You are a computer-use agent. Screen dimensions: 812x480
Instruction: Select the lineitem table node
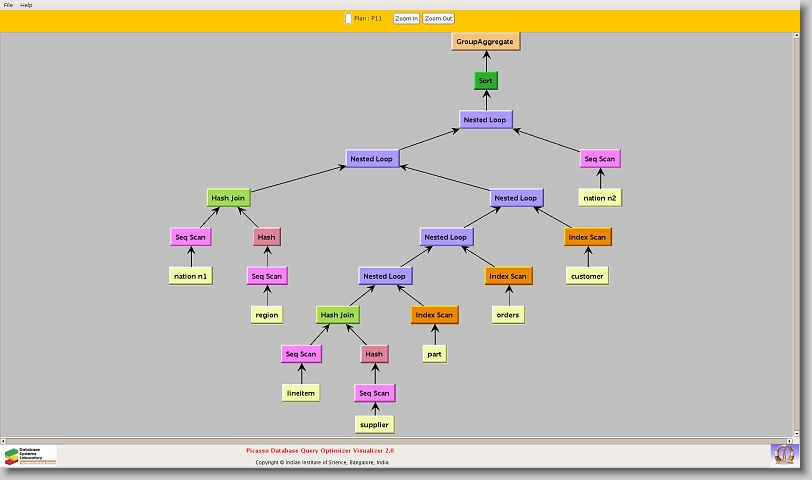(x=301, y=393)
